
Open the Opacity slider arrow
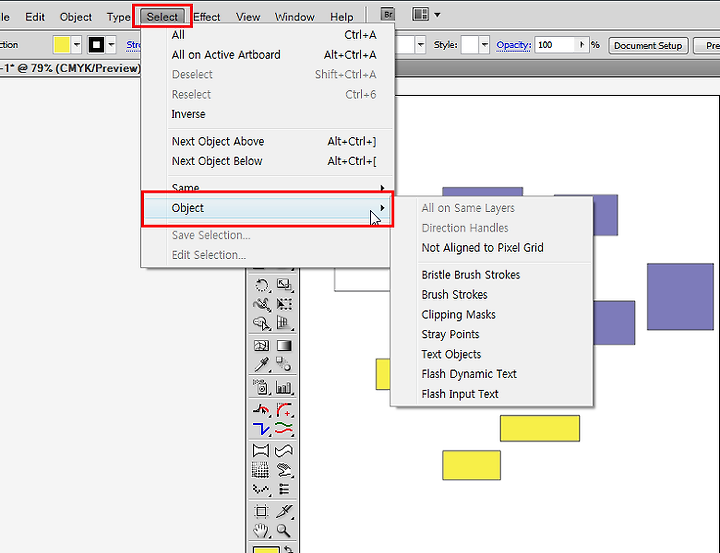point(582,45)
